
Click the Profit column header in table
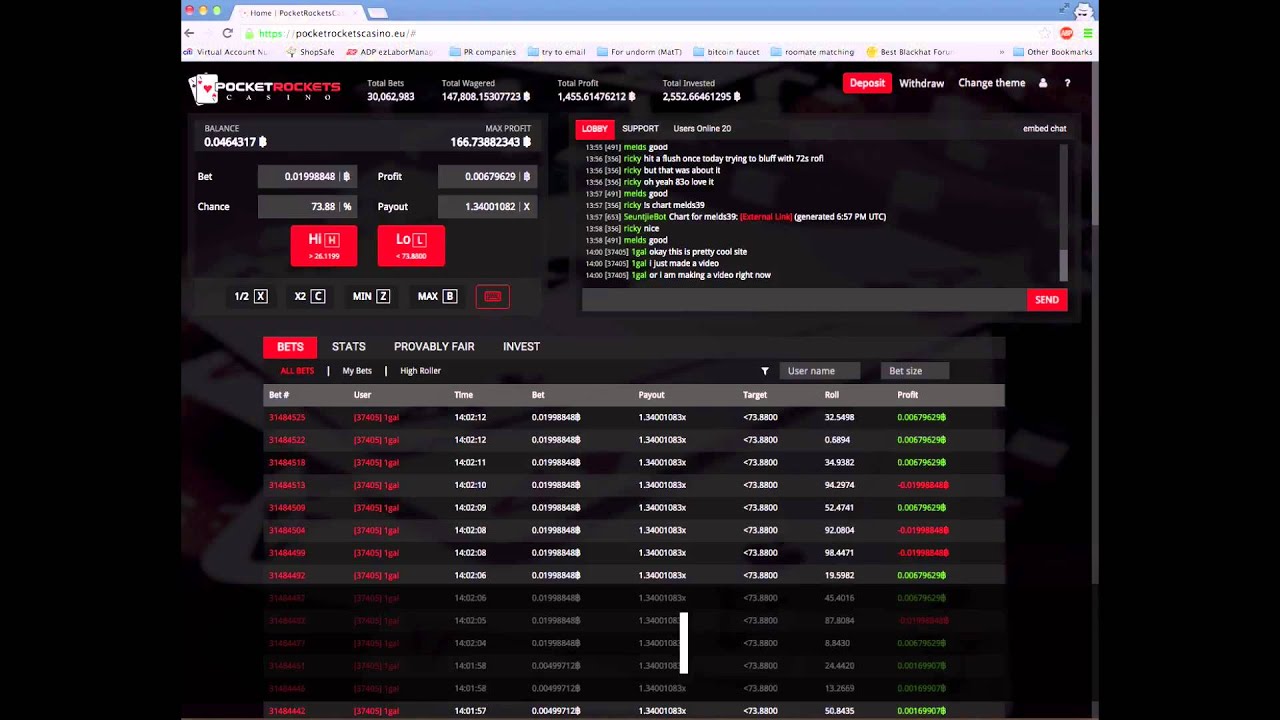(907, 395)
